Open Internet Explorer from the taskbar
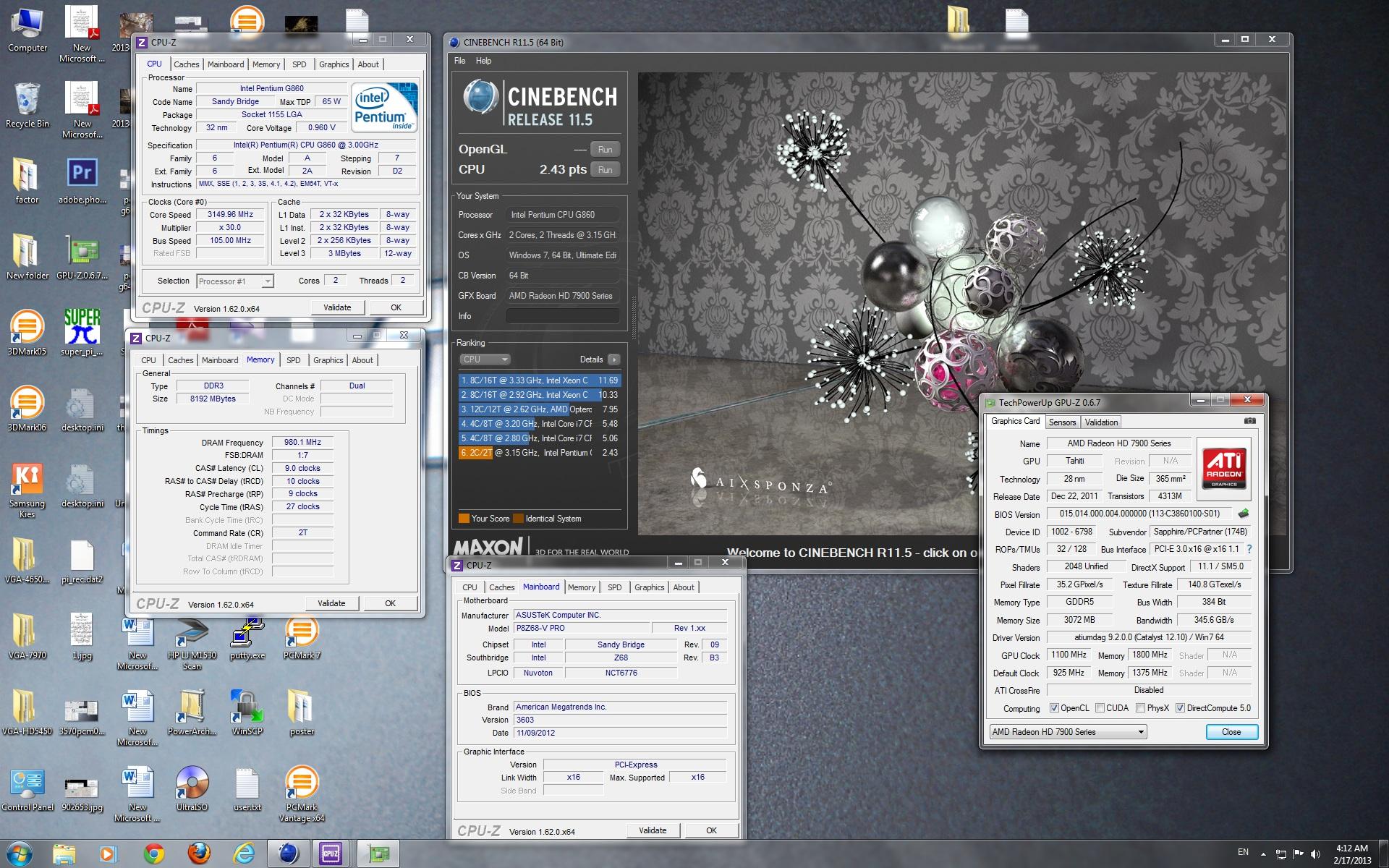Image resolution: width=1389 pixels, height=868 pixels. [245, 854]
